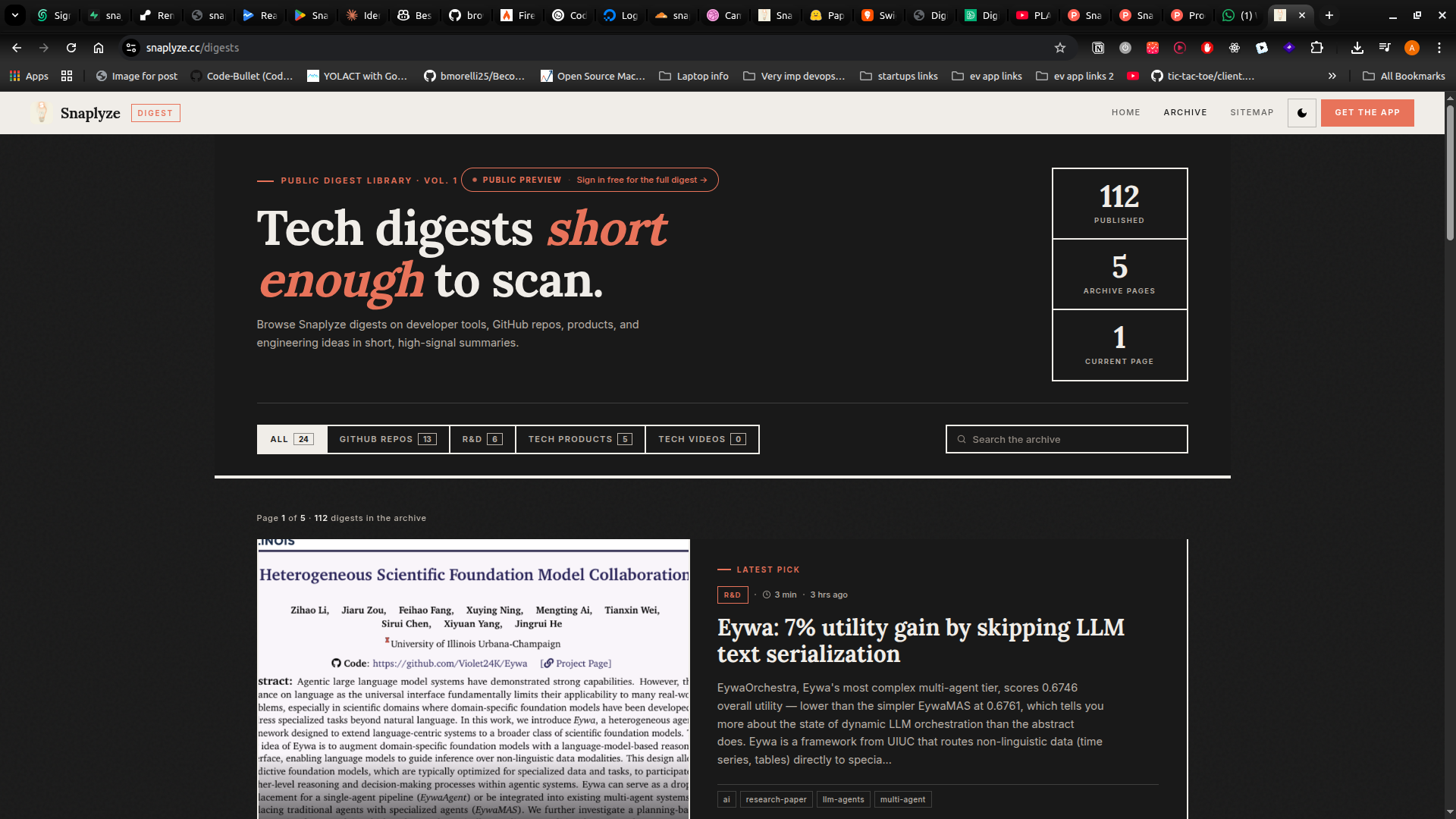The image size is (1456, 819).
Task: Click the multi-agent tag
Action: 902,799
